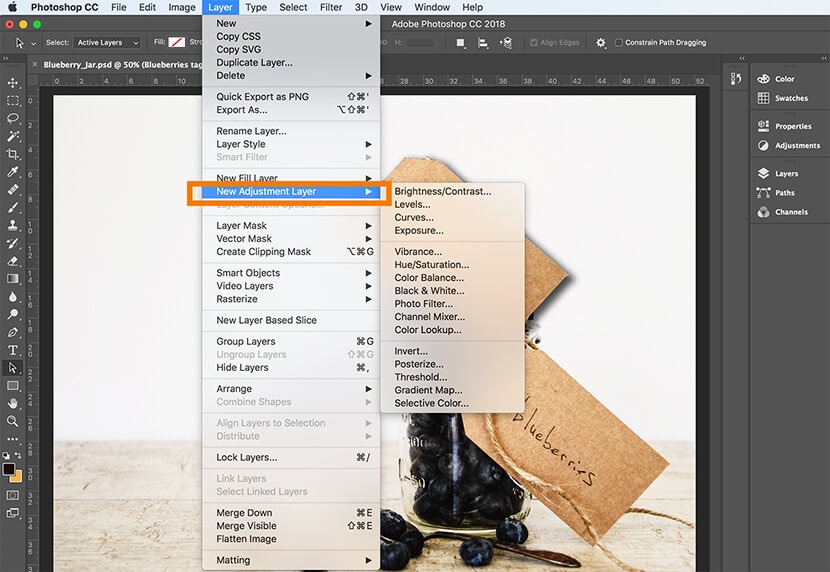This screenshot has height=572, width=830.
Task: Open the Active Layers select dropdown
Action: (x=107, y=43)
